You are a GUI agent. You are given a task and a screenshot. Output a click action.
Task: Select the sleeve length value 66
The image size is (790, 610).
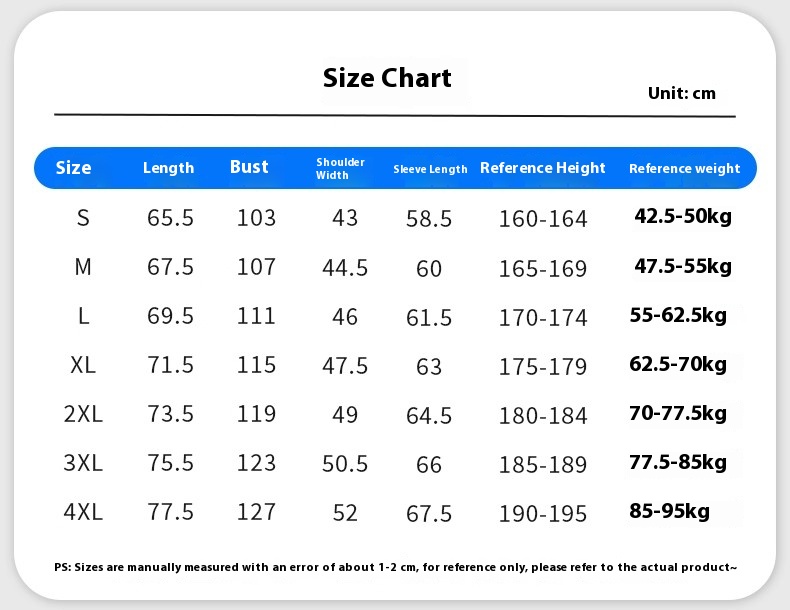tap(429, 464)
